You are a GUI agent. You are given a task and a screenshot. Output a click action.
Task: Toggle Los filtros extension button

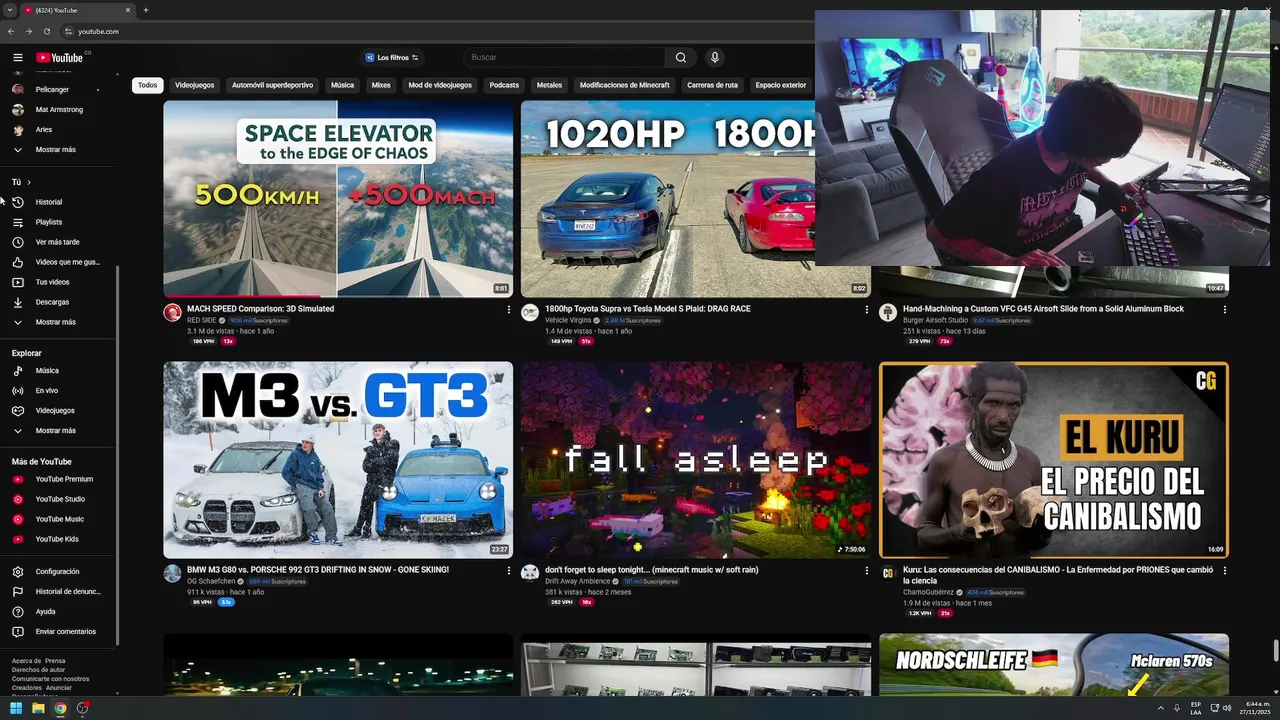pyautogui.click(x=392, y=57)
